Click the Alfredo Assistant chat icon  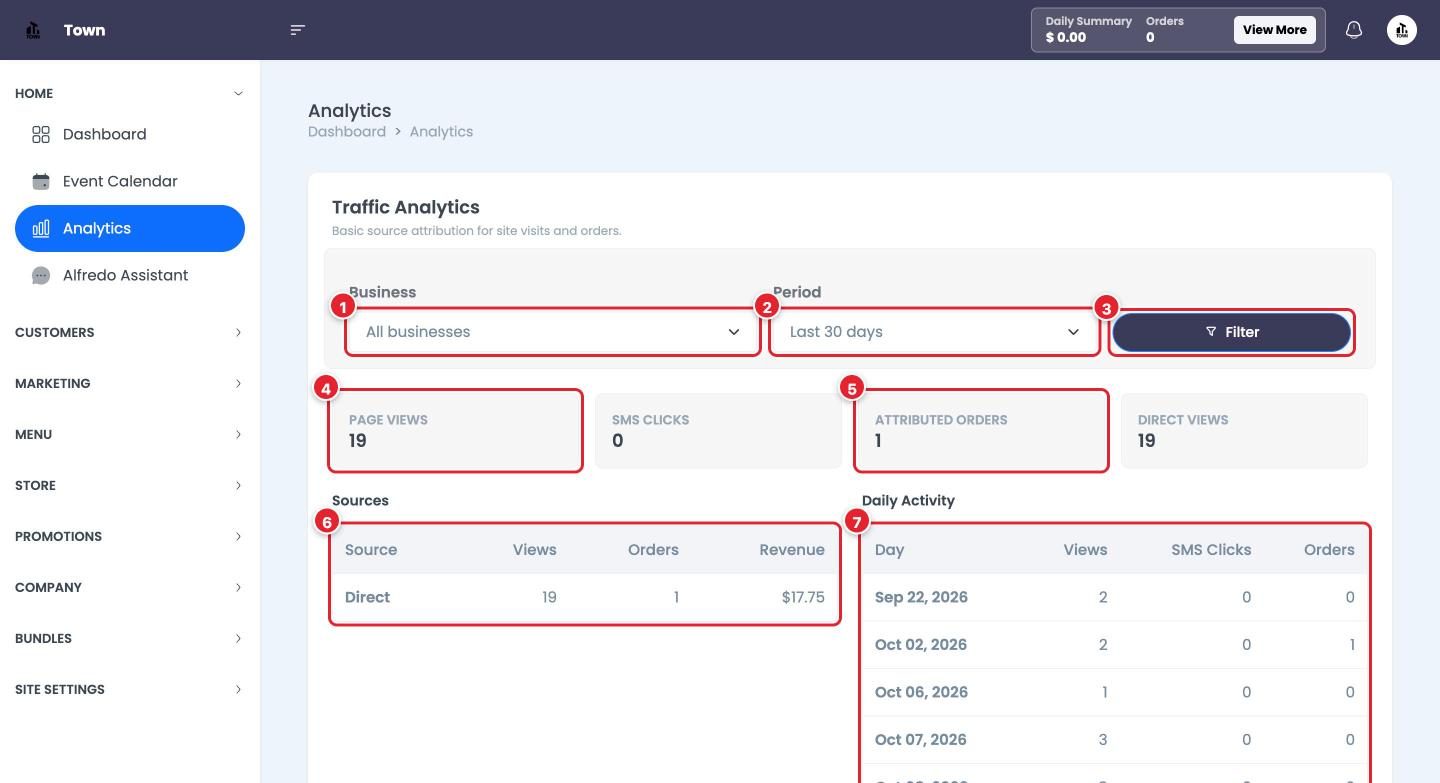41,275
